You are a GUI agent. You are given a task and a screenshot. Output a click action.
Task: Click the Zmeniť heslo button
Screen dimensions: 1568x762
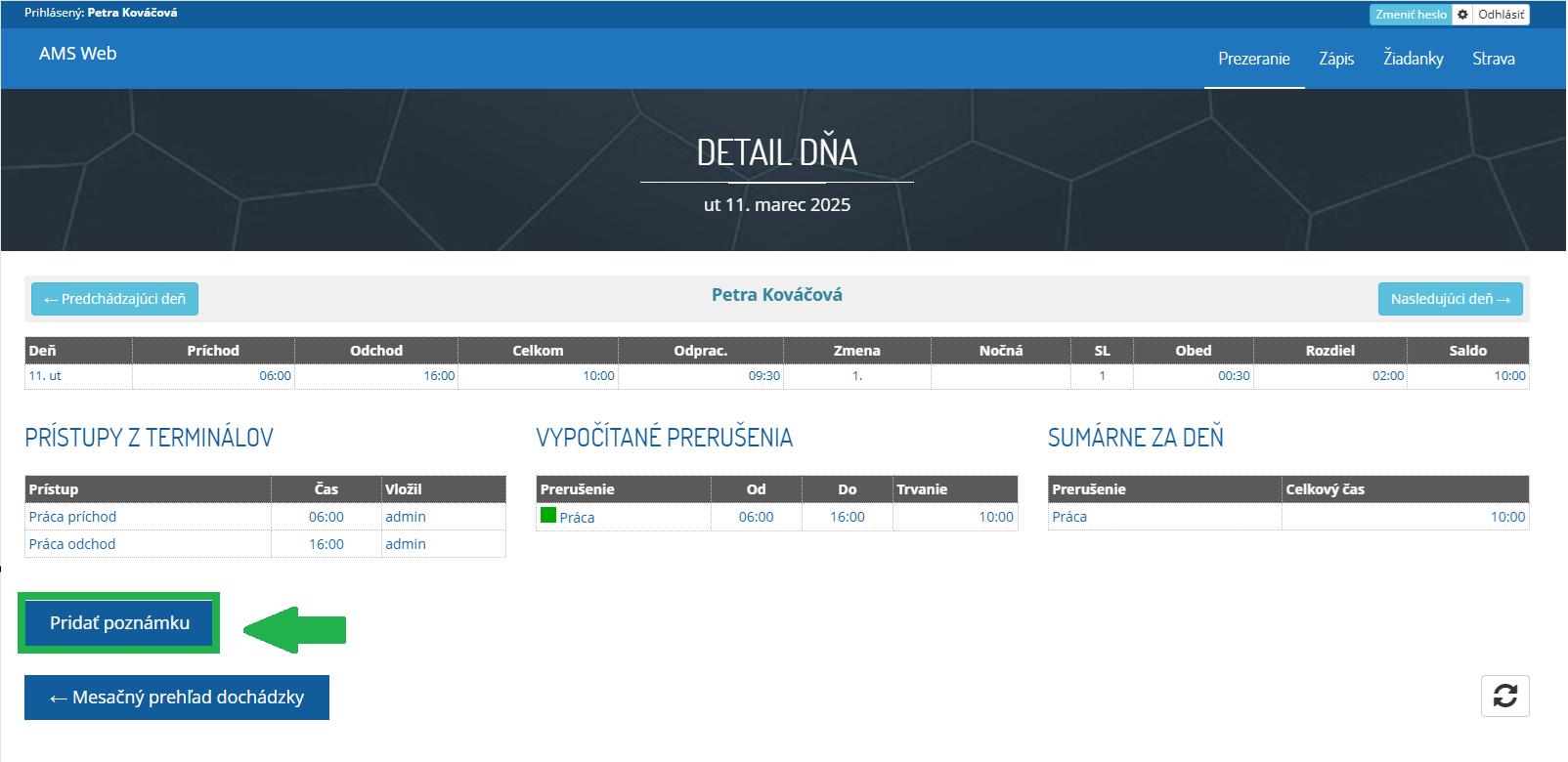point(1411,15)
